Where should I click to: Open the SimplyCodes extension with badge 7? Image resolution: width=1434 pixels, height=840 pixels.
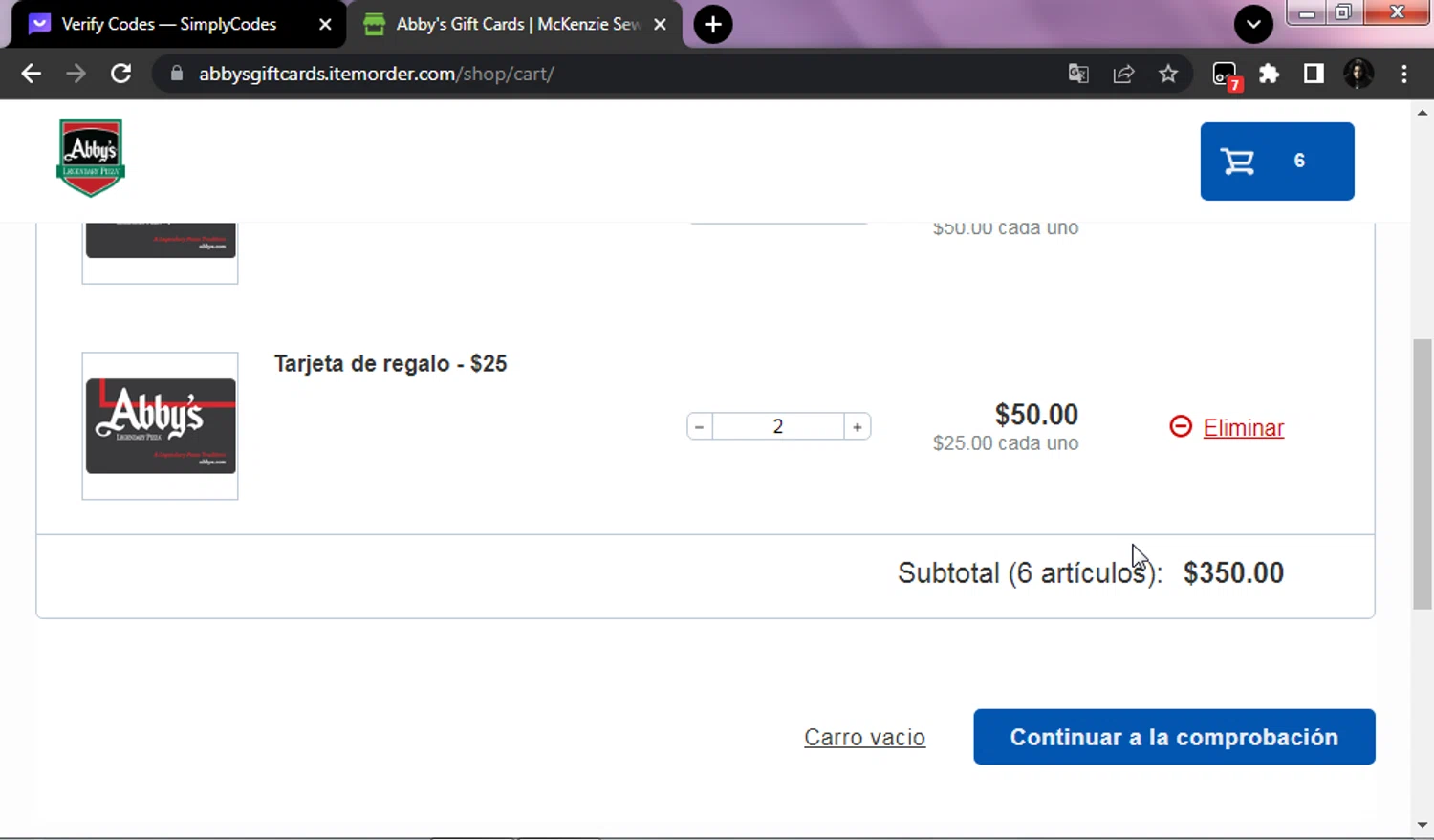click(1226, 75)
